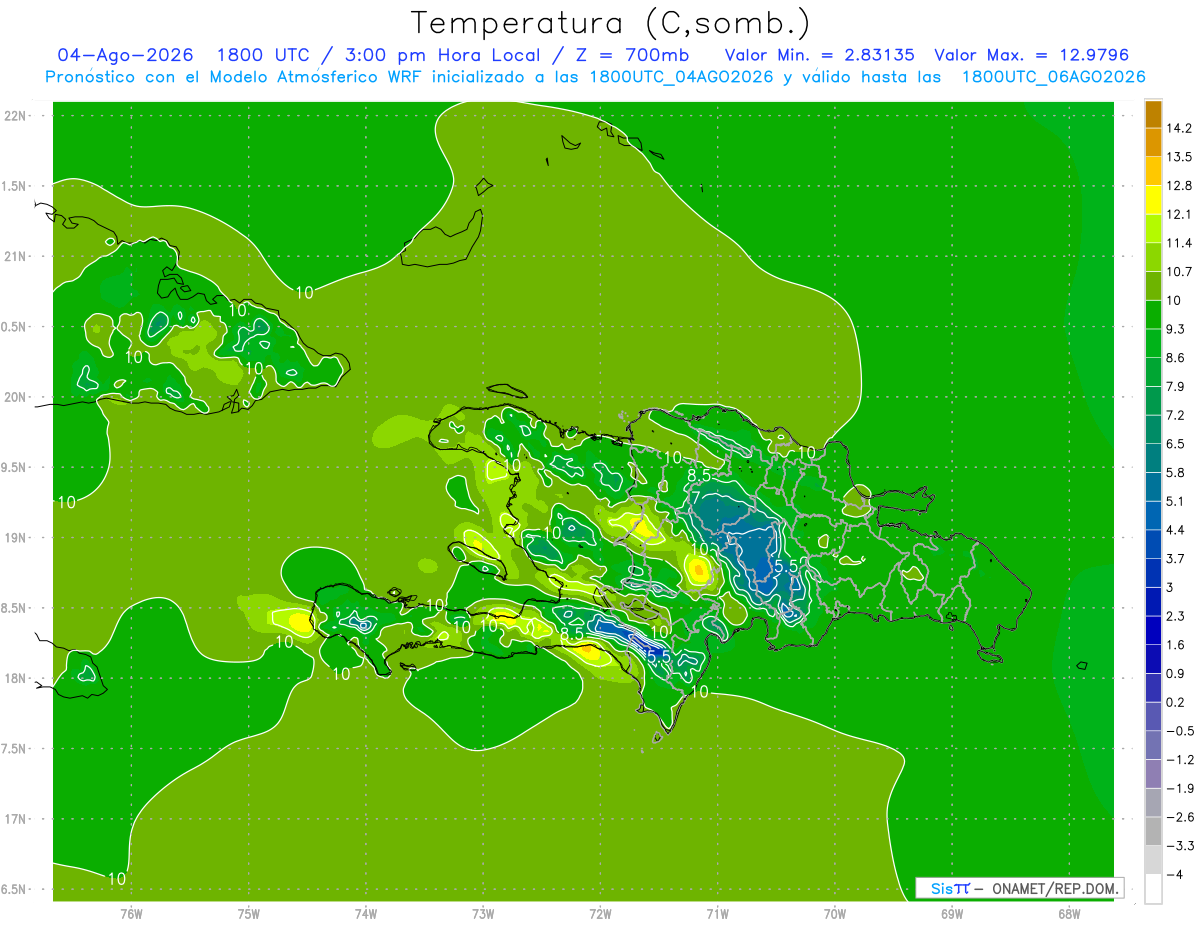Screen dimensions: 1200x927
Task: Click the "7.9" colorbar value
Action: [x=1175, y=387]
